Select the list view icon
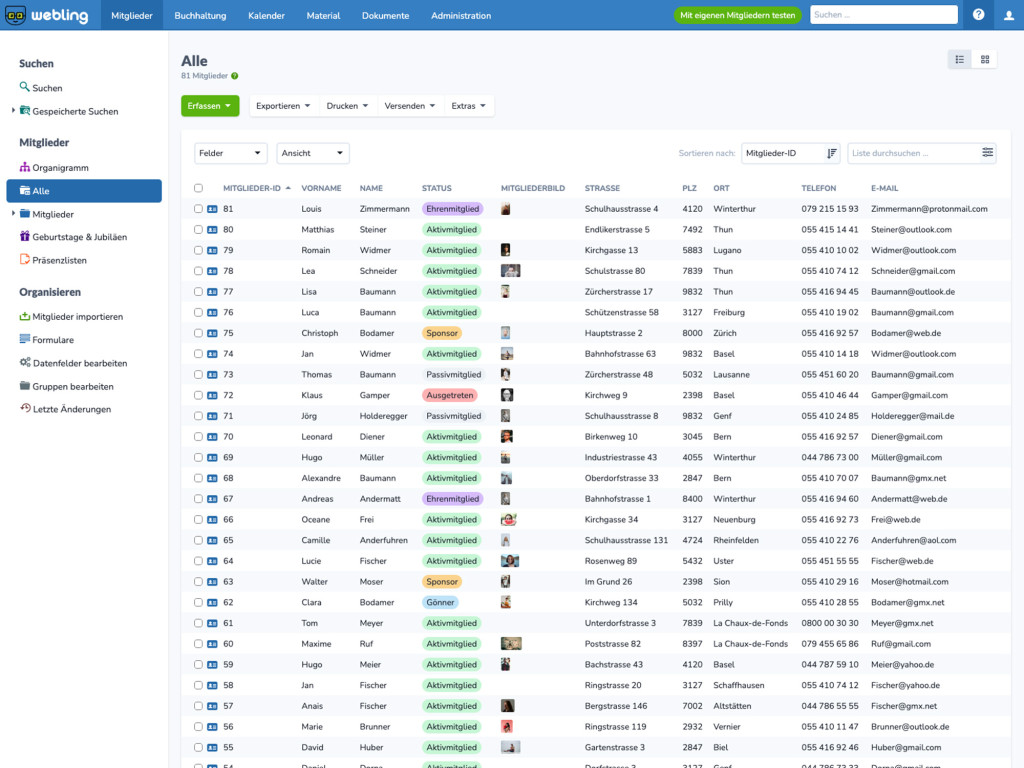The image size is (1024, 768). tap(959, 59)
